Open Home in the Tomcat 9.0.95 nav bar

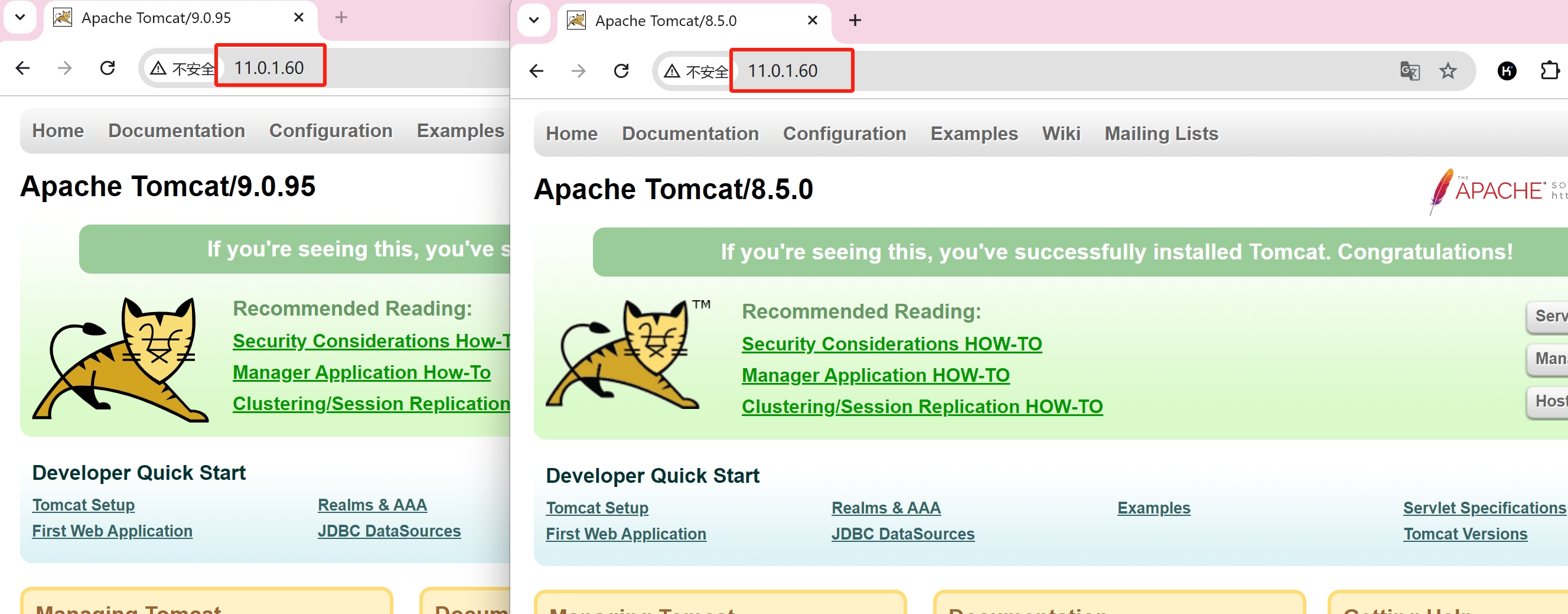(58, 131)
